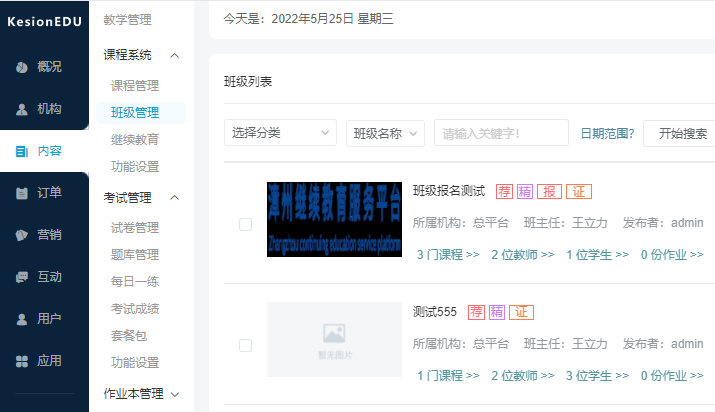Open the 营销 marketing sidebar icon

(22, 235)
